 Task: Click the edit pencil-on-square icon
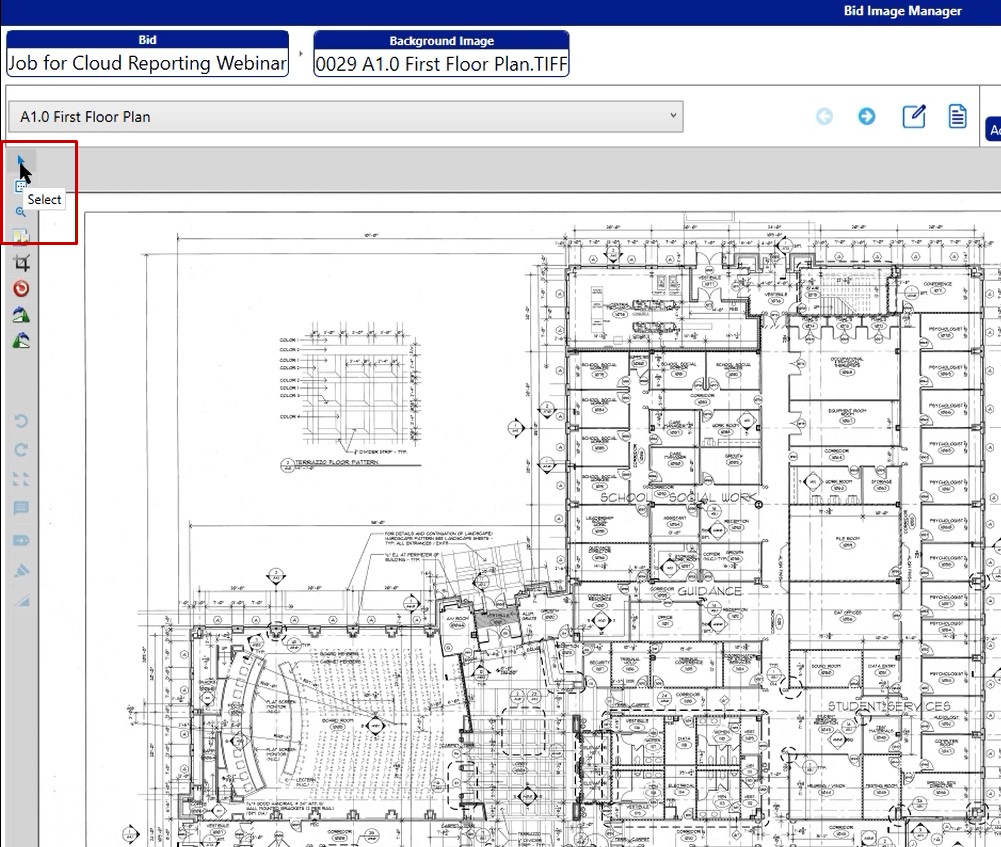[x=913, y=116]
